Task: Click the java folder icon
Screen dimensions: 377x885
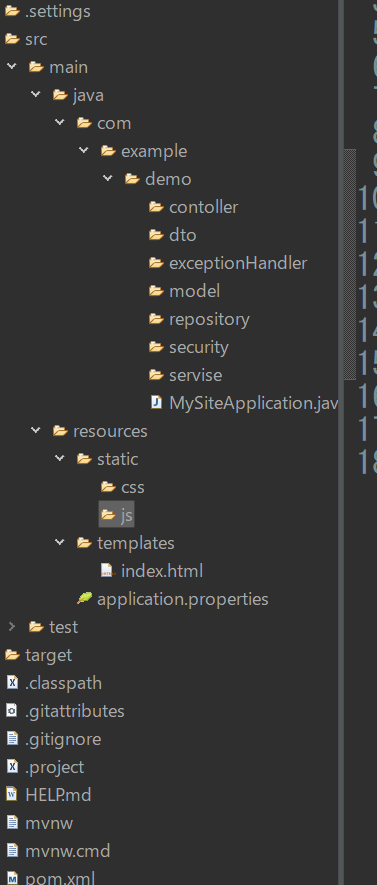Action: click(x=60, y=95)
